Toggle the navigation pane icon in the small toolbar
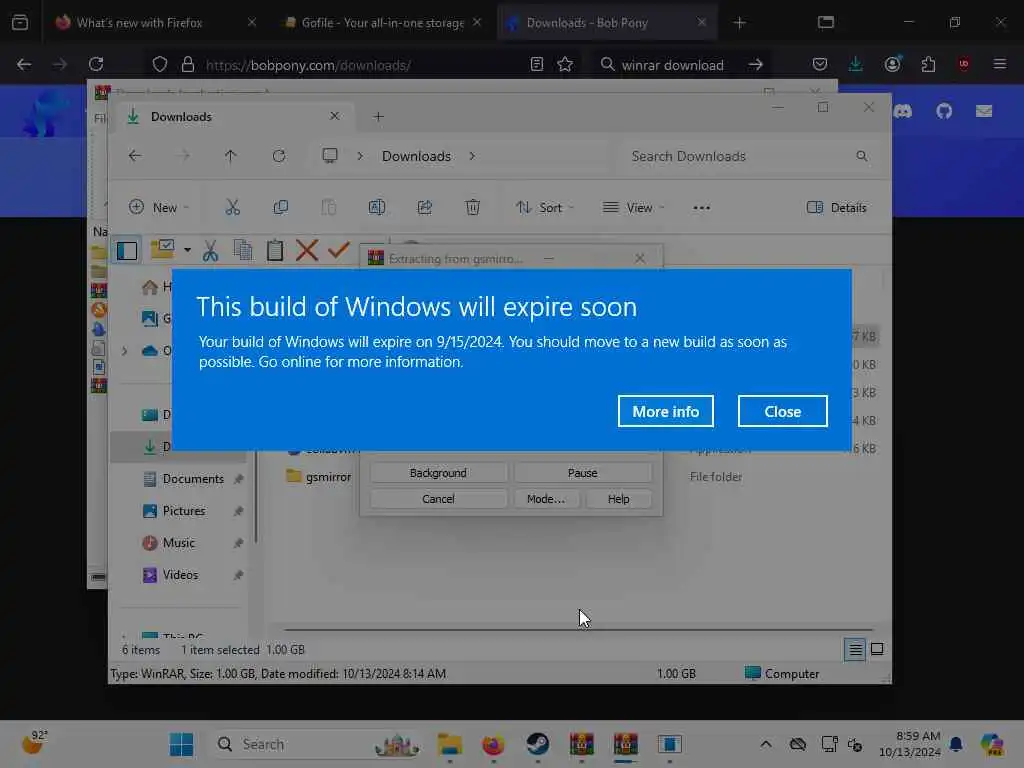 point(127,251)
